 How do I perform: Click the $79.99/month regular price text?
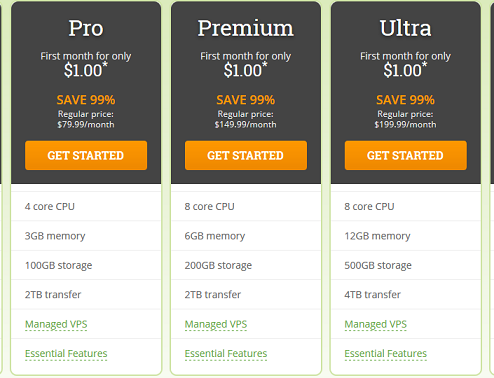pos(86,125)
